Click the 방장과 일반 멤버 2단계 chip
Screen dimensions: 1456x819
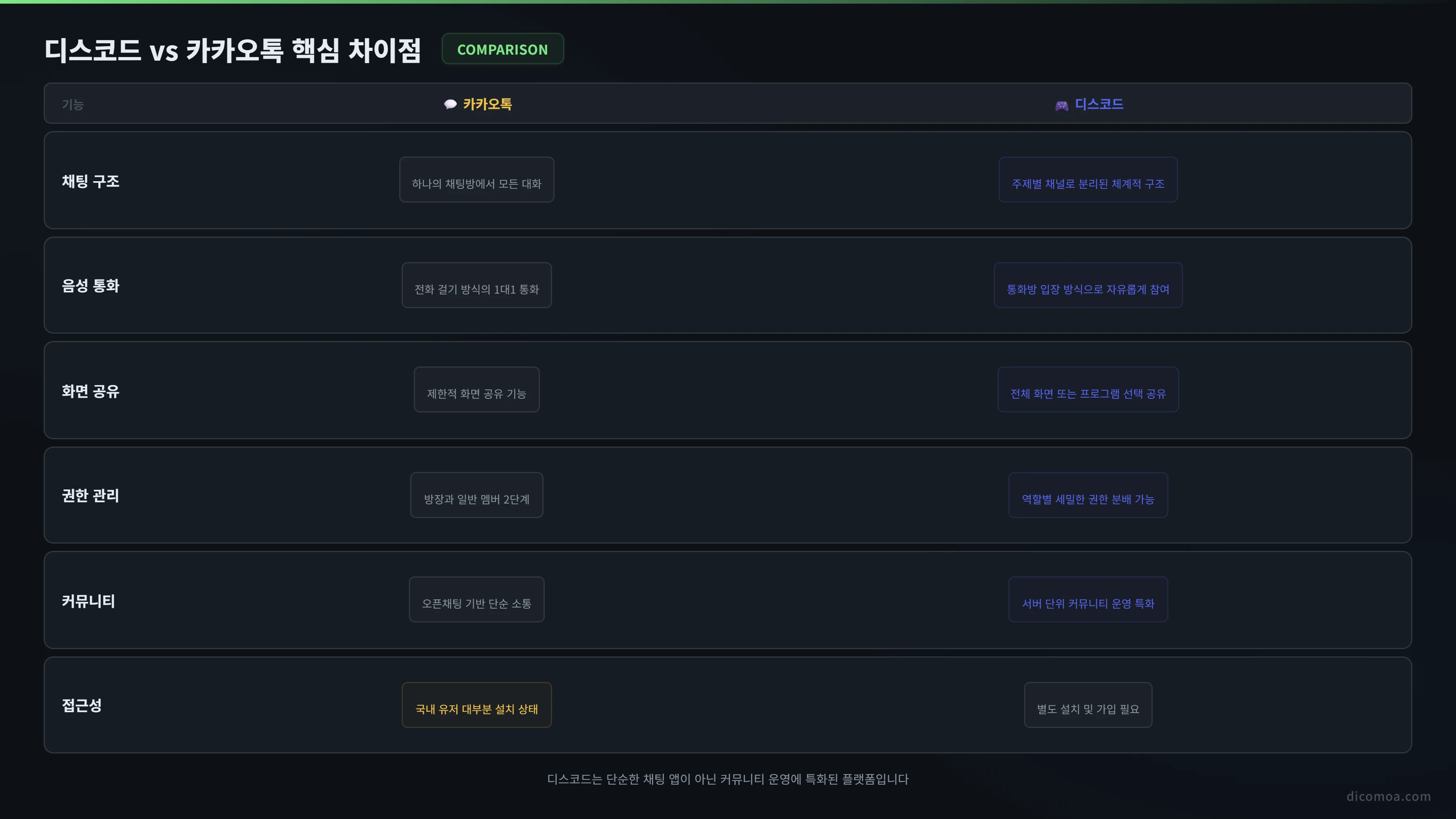click(x=476, y=495)
